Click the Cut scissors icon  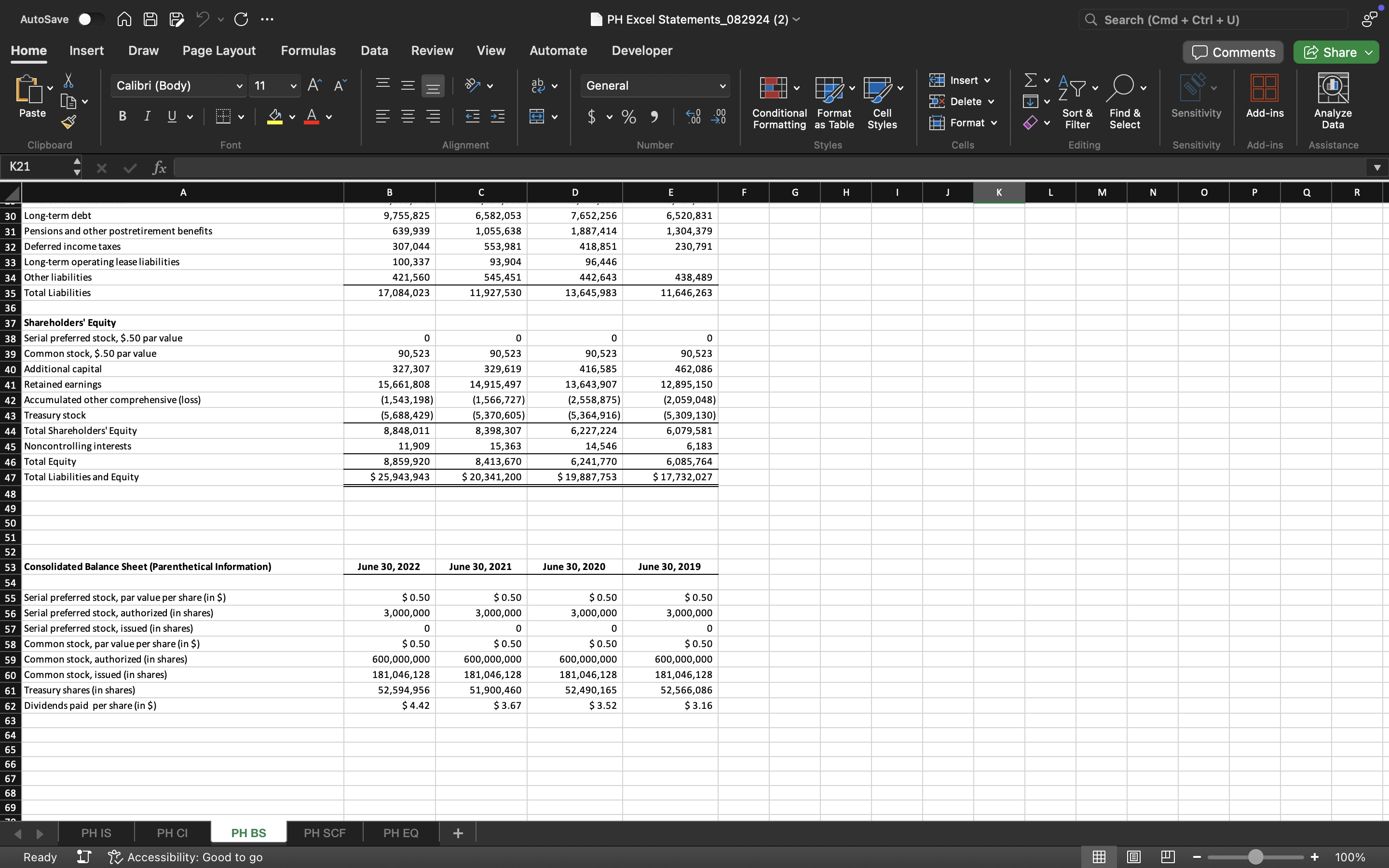click(x=68, y=81)
